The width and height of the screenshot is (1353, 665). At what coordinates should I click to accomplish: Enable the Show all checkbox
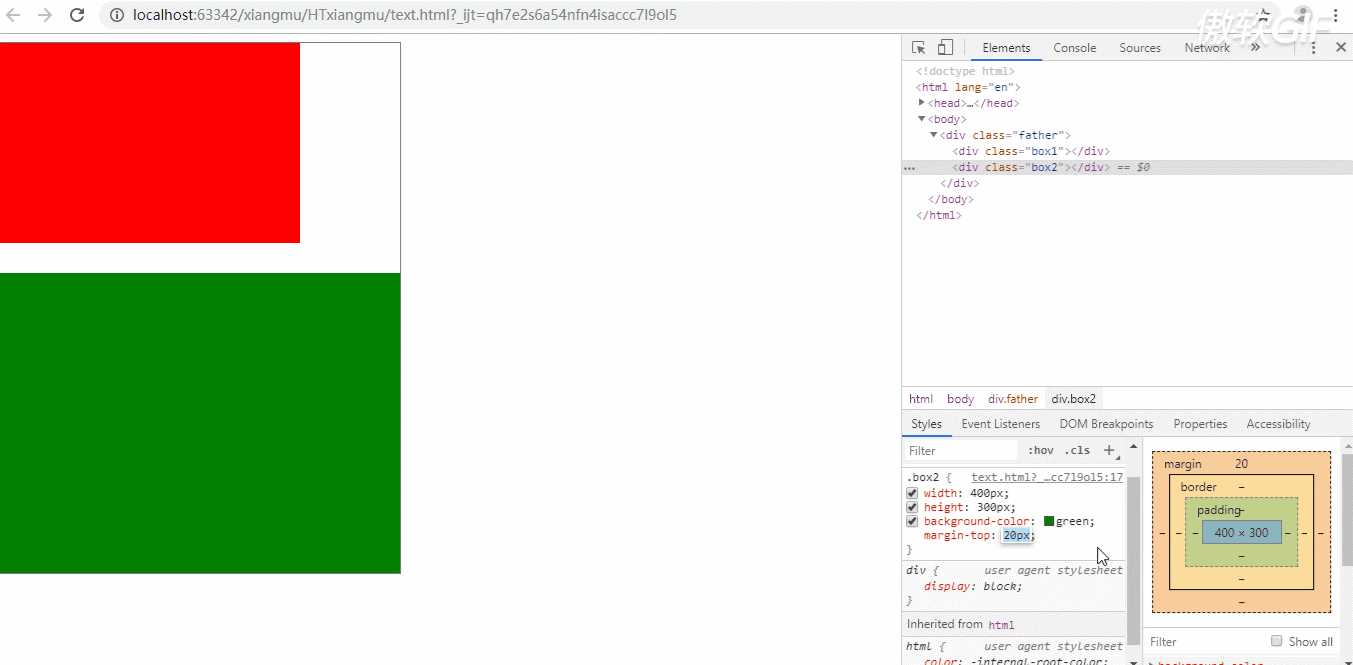point(1276,641)
